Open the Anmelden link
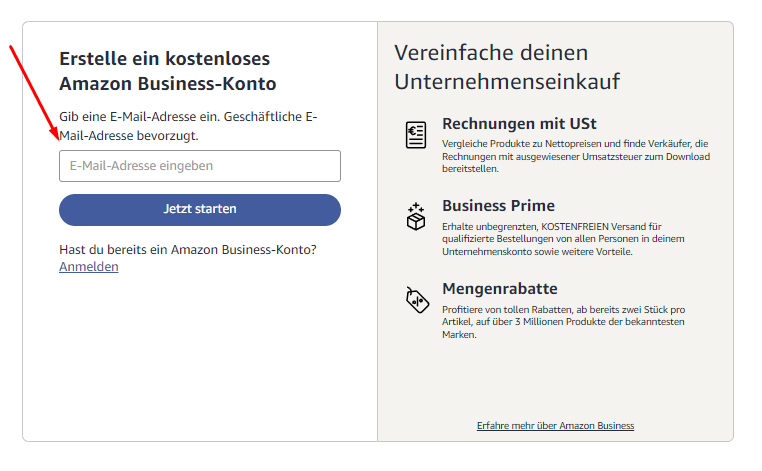This screenshot has width=762, height=471. 89,267
